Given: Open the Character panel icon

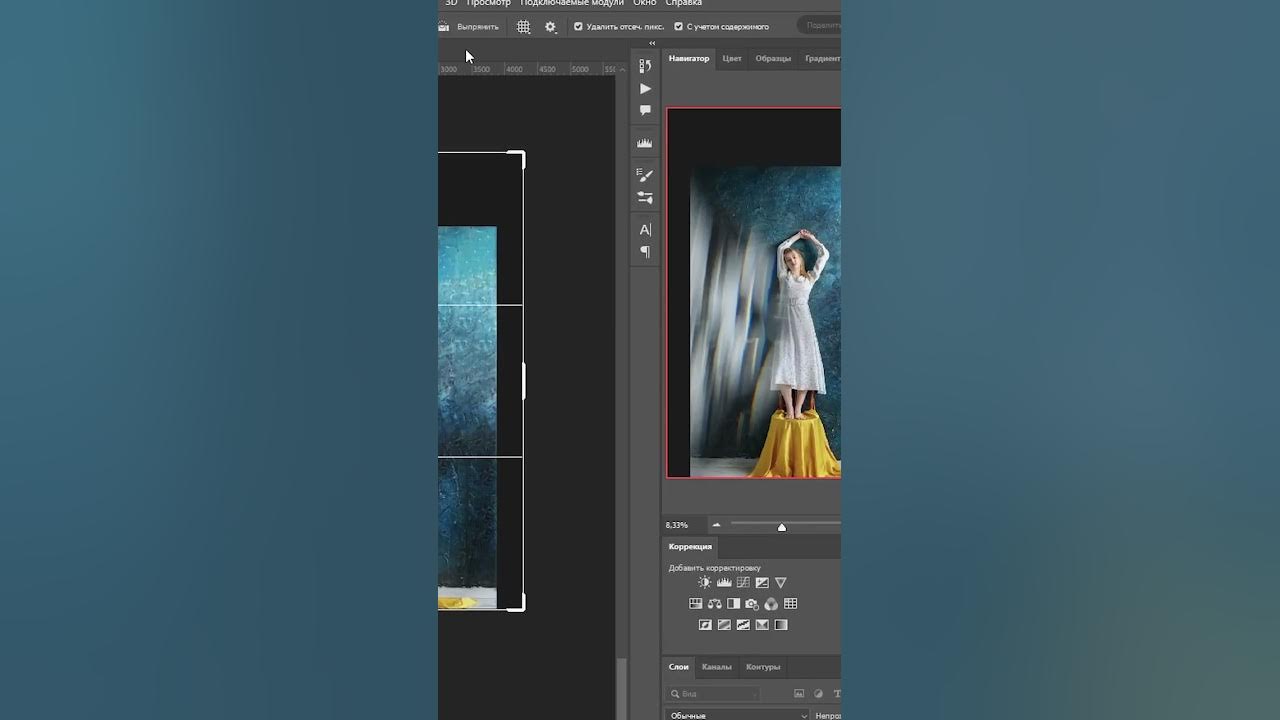Looking at the screenshot, I should (x=645, y=230).
